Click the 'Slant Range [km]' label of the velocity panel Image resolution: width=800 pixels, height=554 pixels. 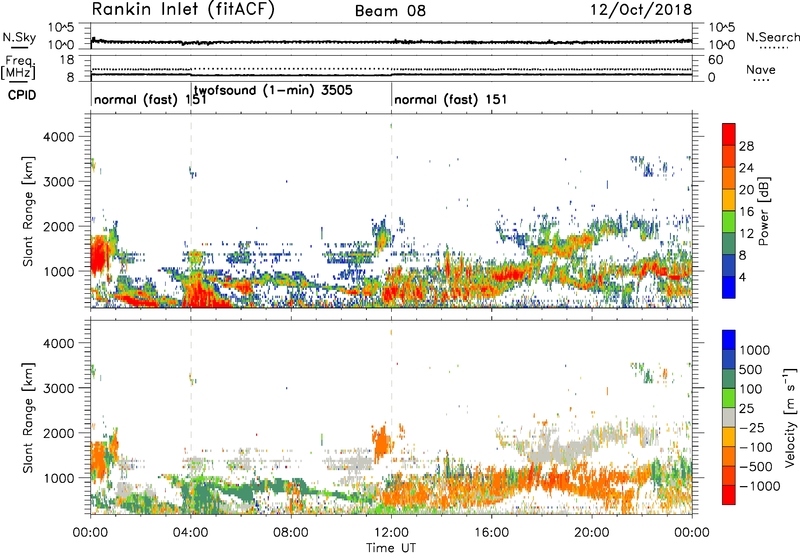(x=28, y=417)
